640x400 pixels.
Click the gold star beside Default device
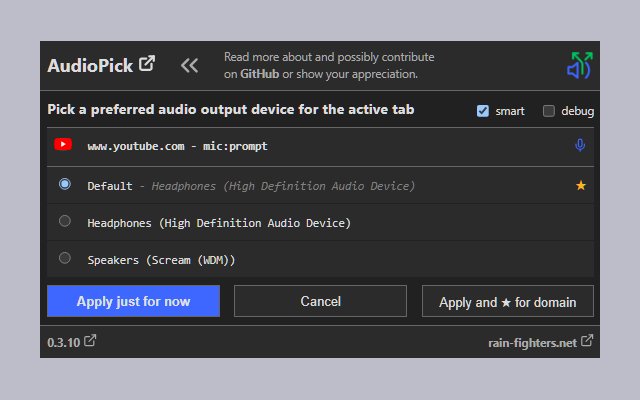[x=580, y=185]
